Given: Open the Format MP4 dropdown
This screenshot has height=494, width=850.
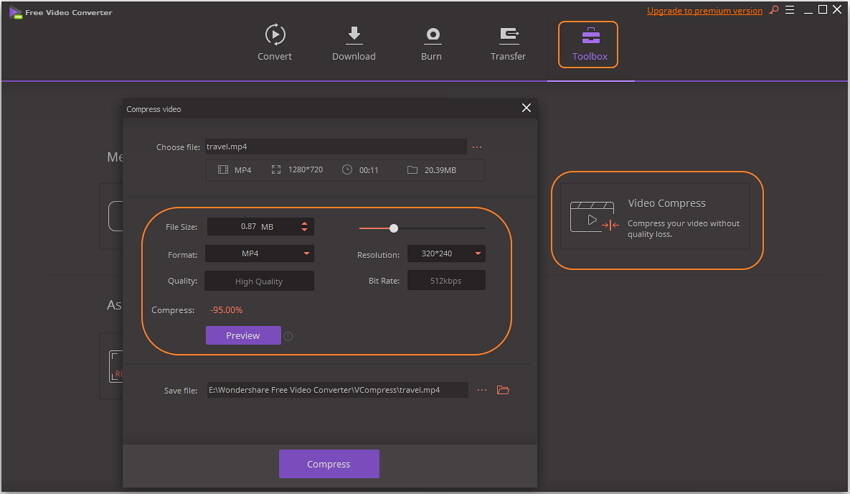Looking at the screenshot, I should coord(259,253).
